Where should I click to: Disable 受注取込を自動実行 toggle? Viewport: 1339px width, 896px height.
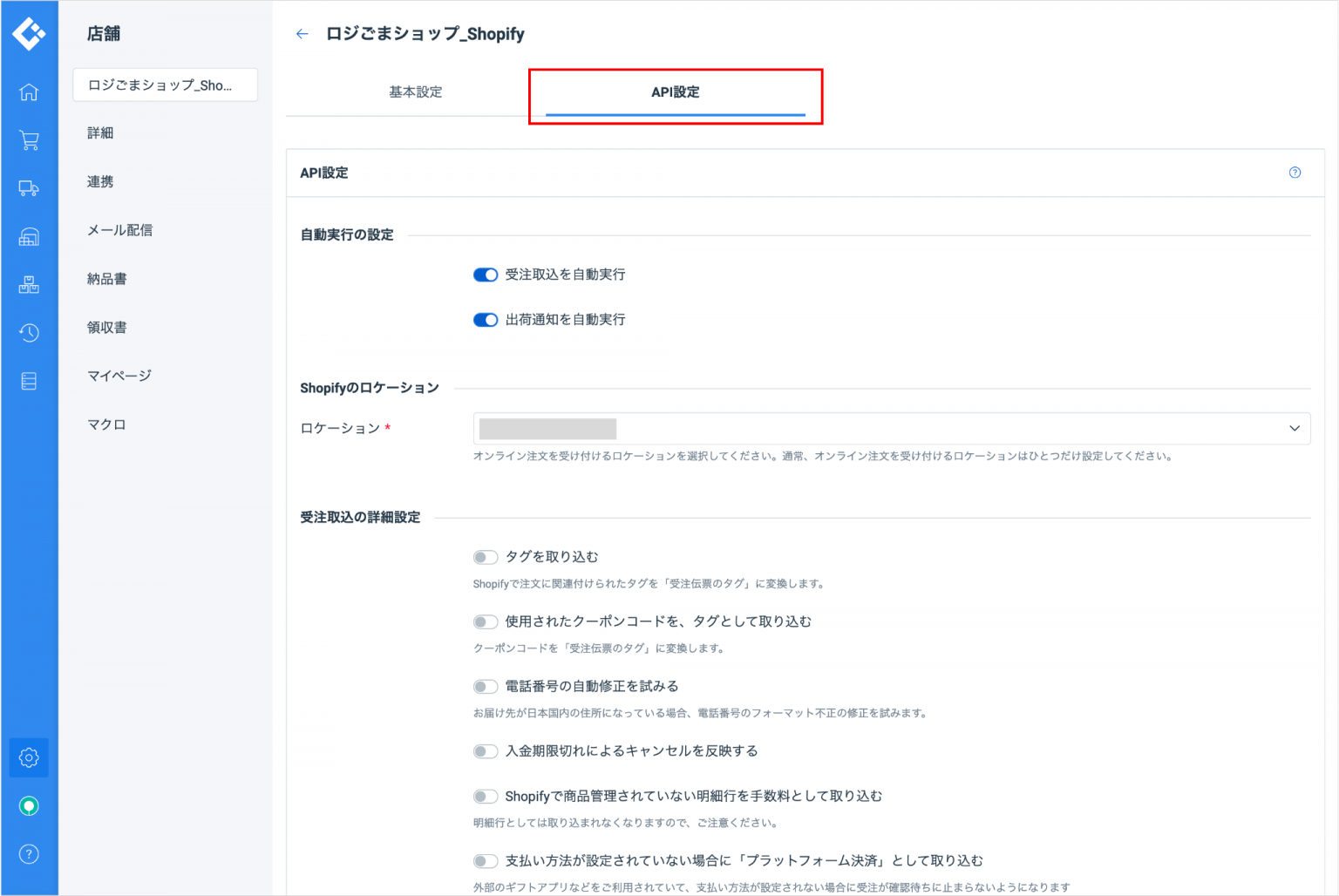point(486,275)
